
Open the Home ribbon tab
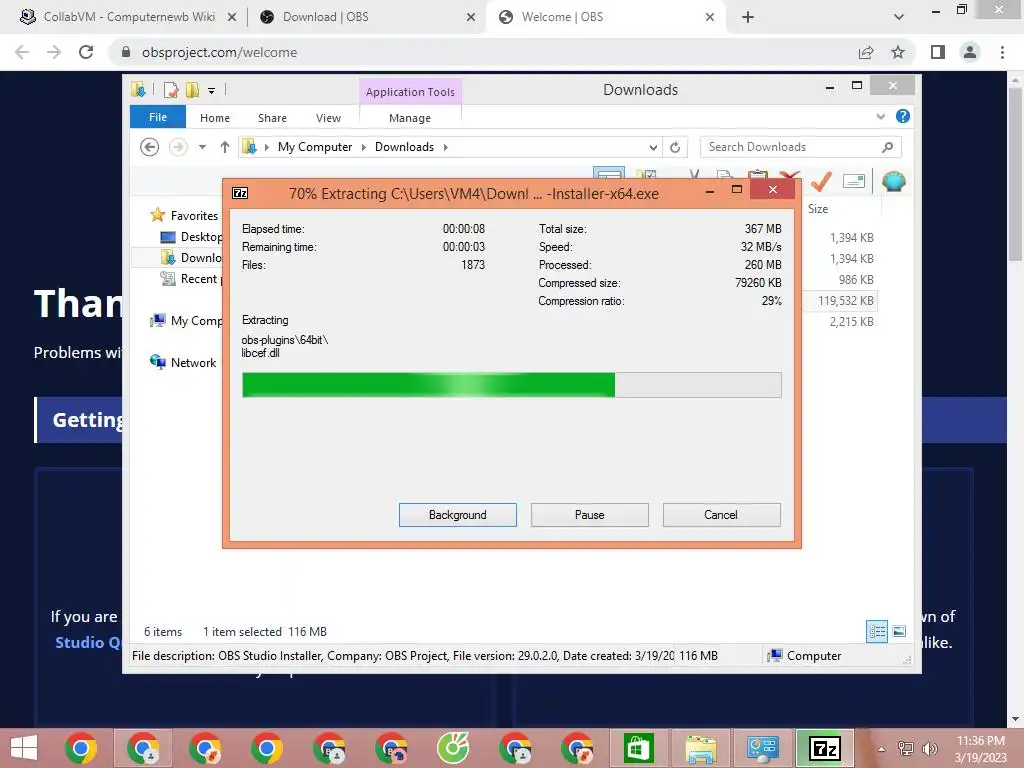[x=215, y=118]
